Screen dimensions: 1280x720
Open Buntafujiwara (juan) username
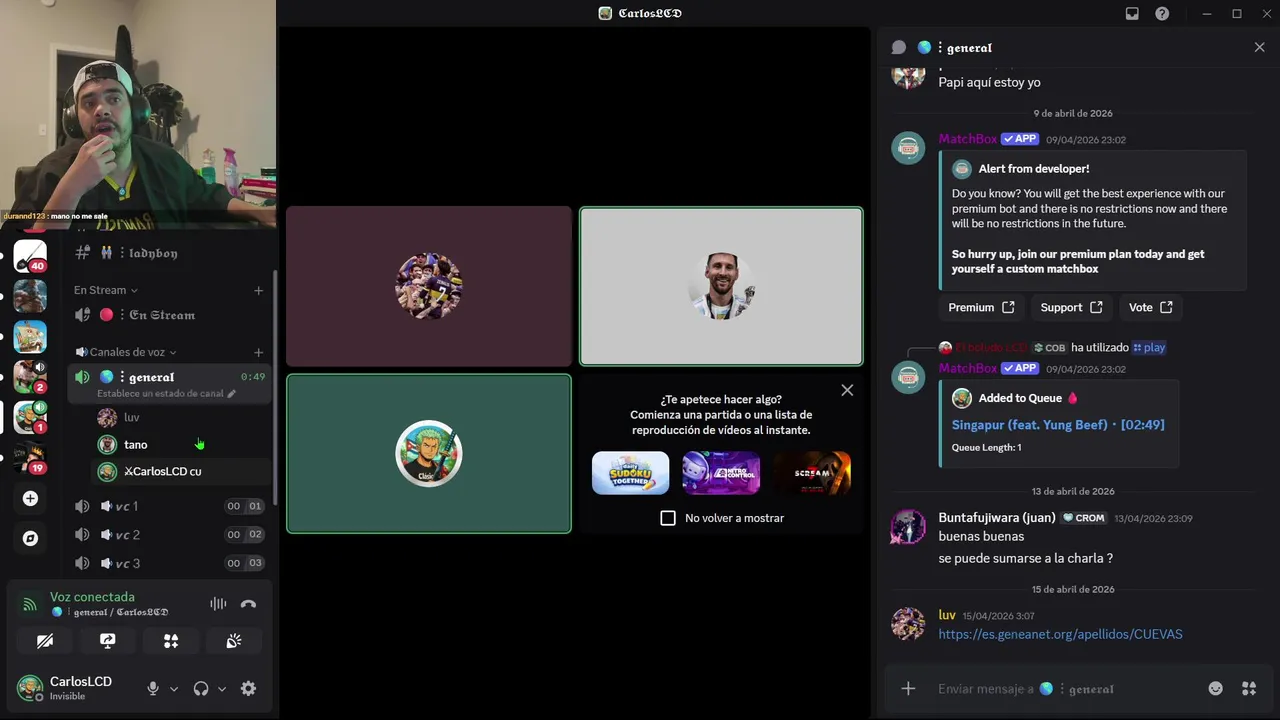(997, 518)
